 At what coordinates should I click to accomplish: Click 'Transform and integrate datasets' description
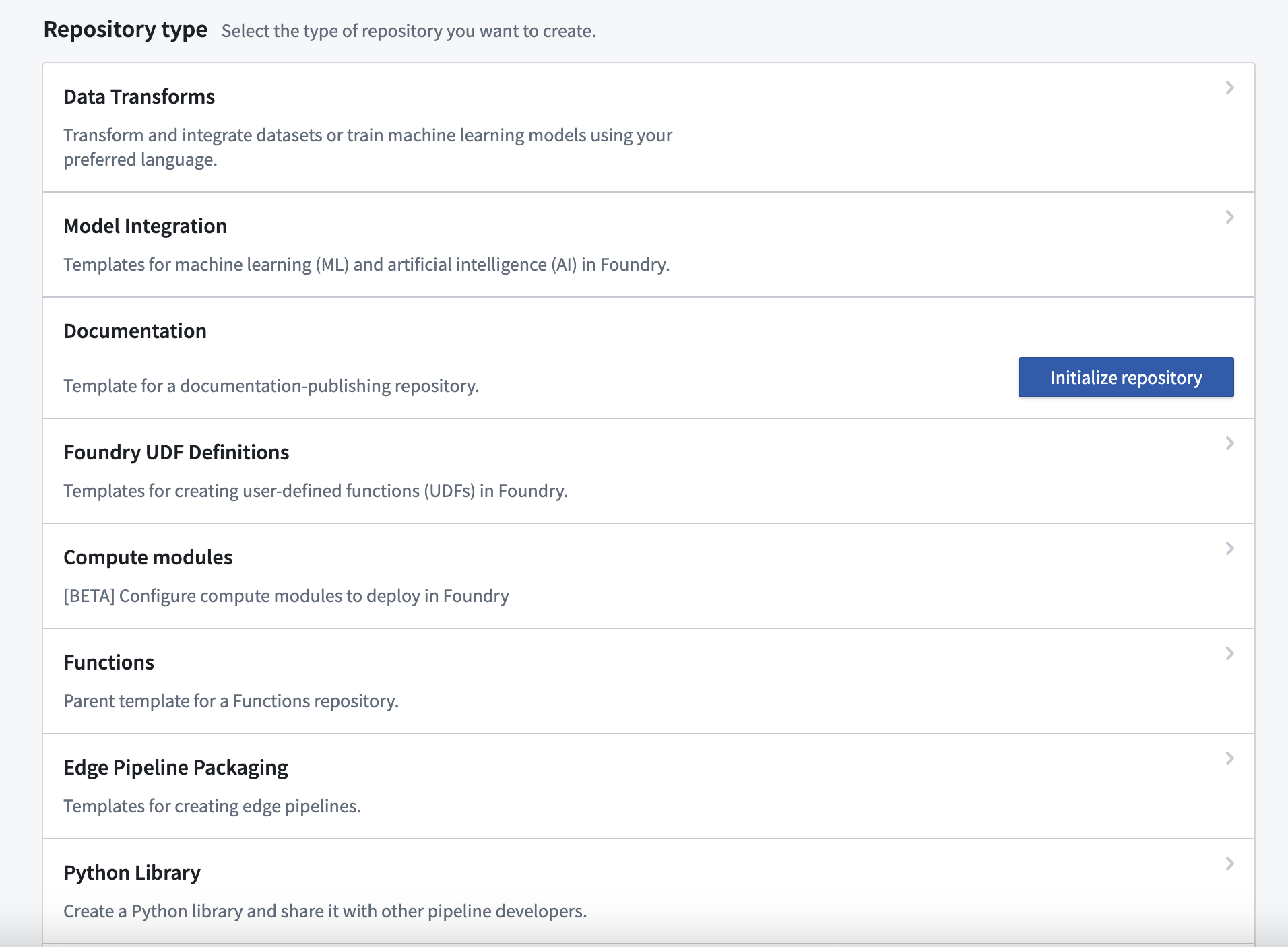(x=368, y=148)
